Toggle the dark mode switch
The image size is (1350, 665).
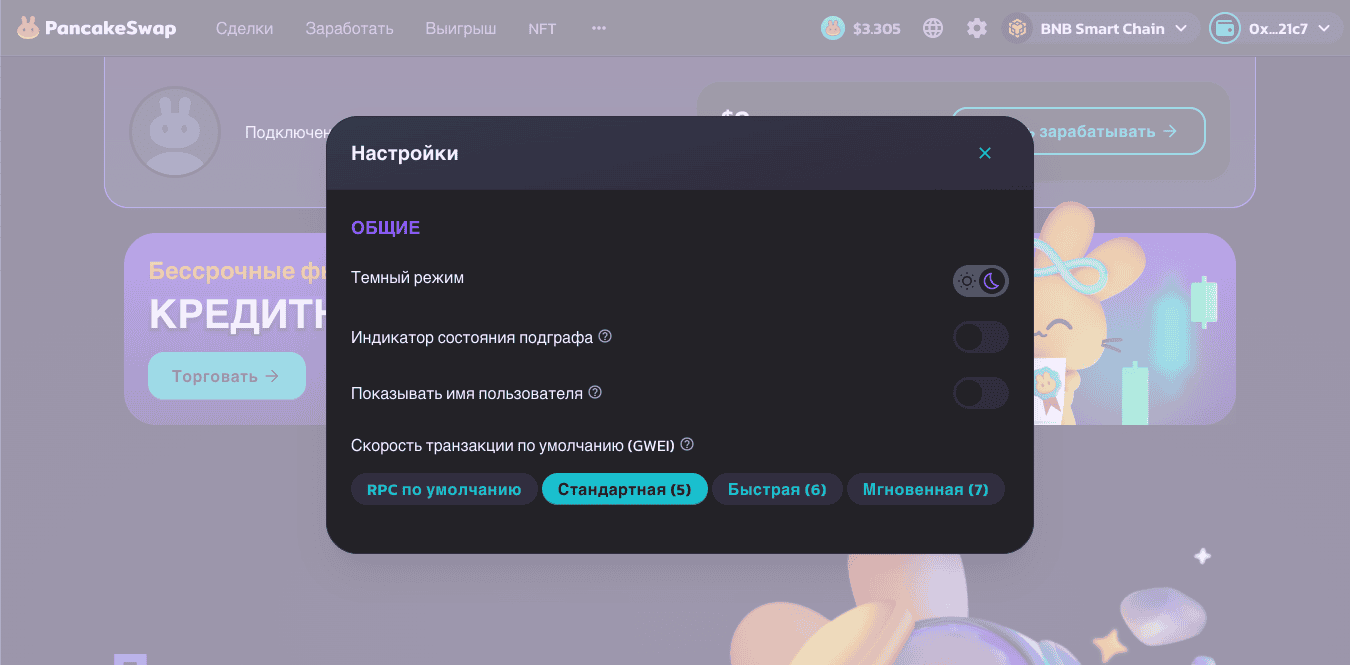(980, 281)
